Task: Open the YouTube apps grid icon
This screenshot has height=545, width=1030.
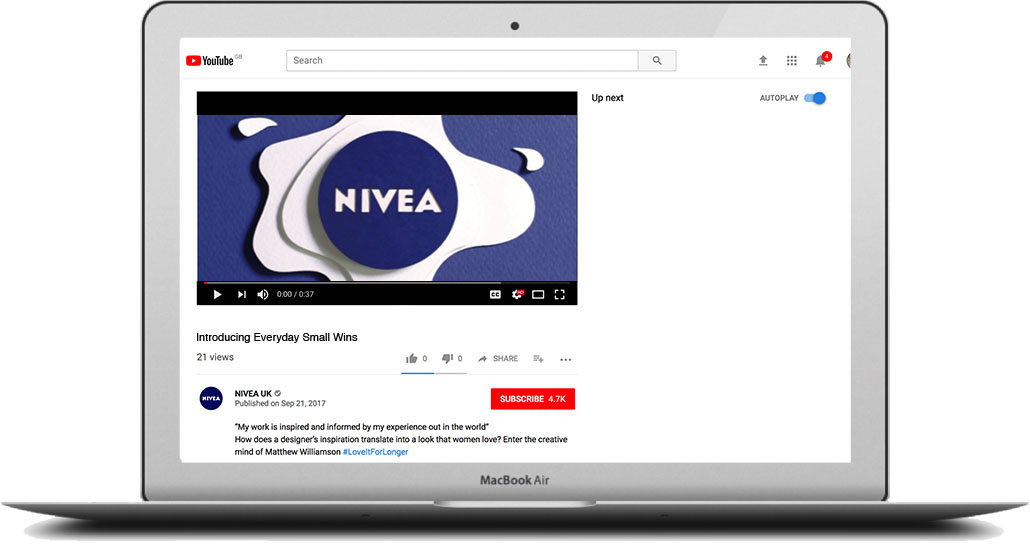Action: (792, 60)
